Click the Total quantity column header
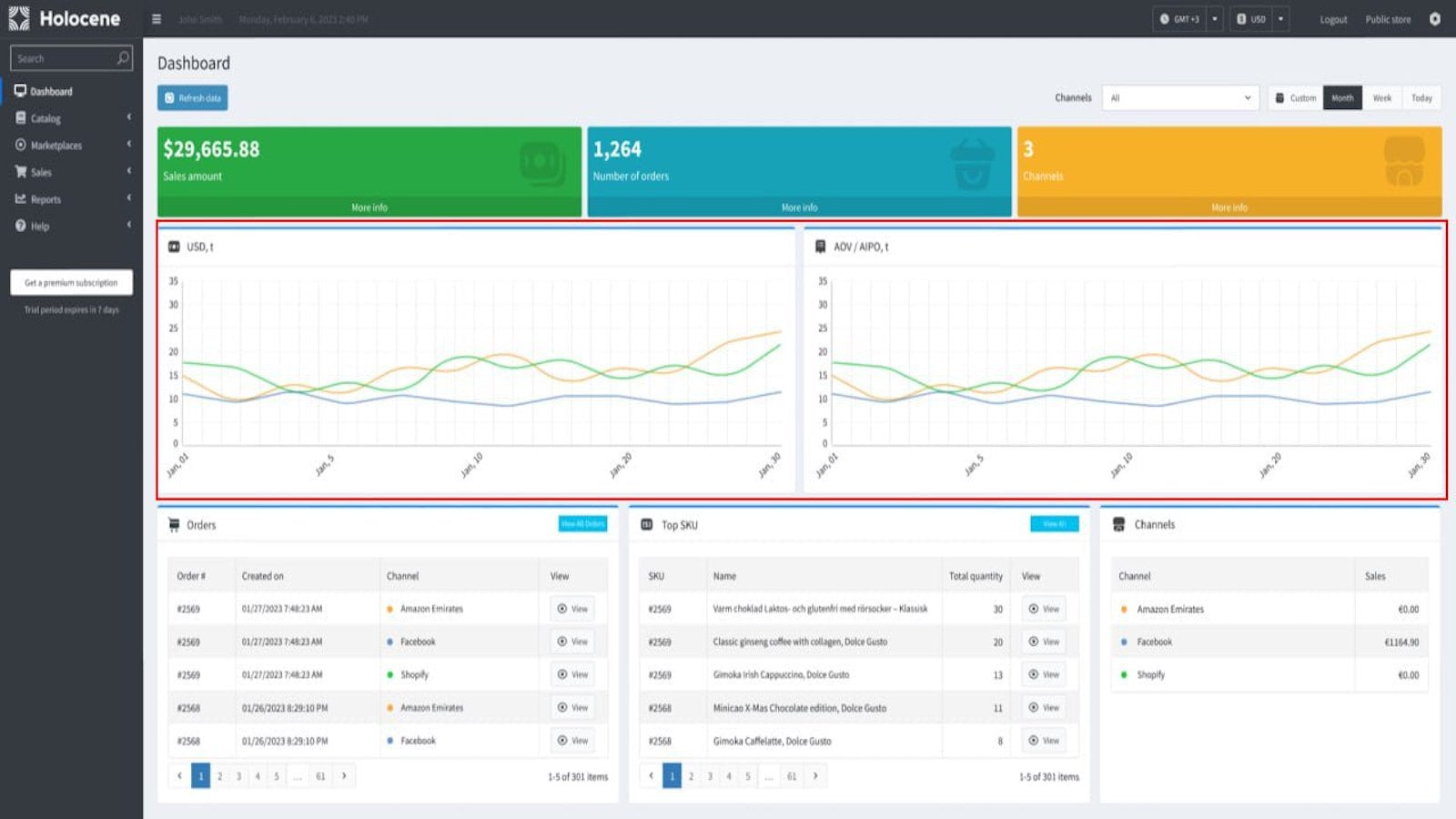Viewport: 1456px width, 819px height. [x=976, y=576]
